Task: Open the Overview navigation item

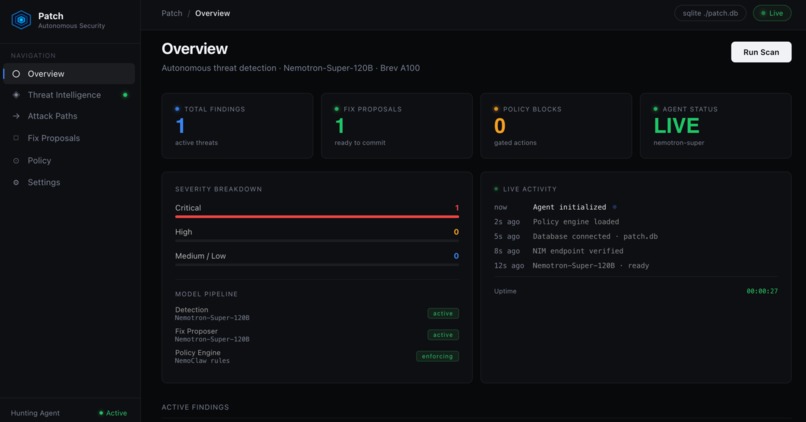Action: click(69, 74)
